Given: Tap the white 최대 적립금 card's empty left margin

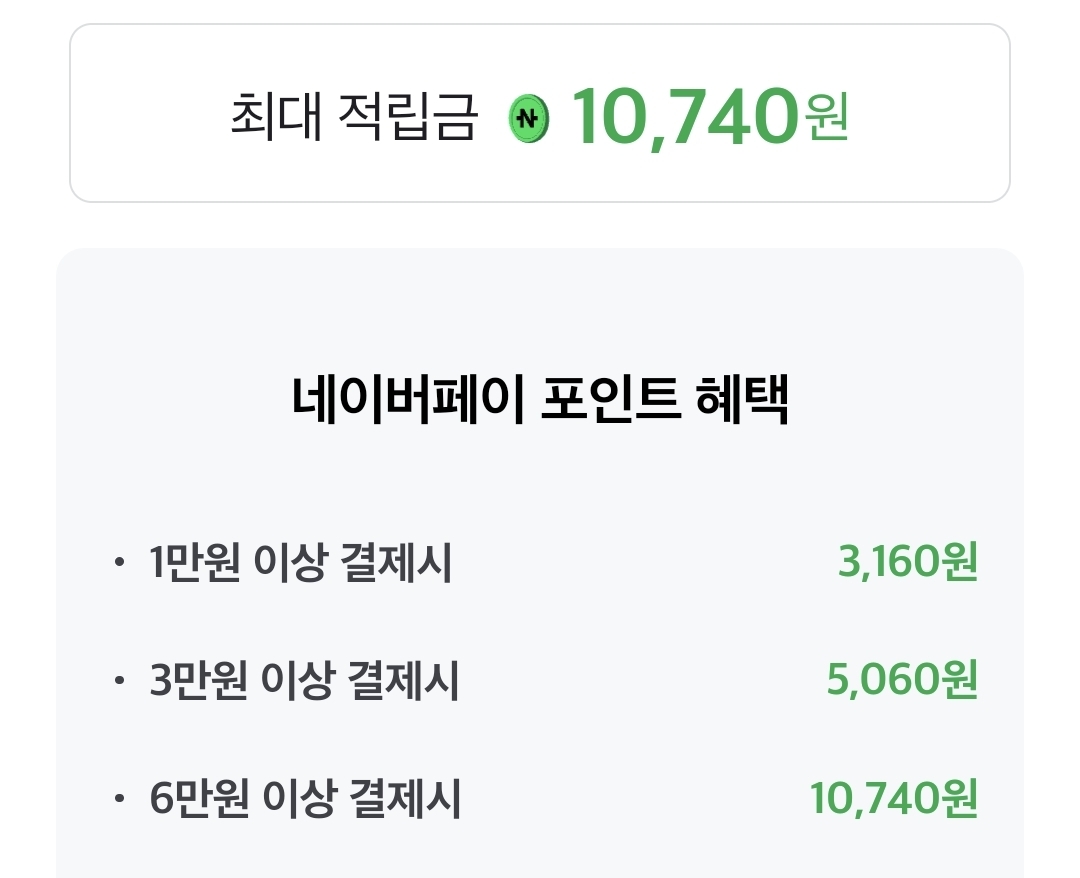Looking at the screenshot, I should (140, 114).
